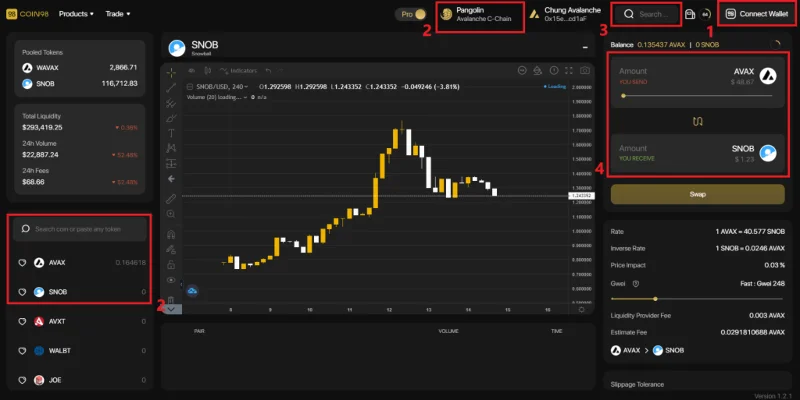Adjust the send amount slider

(x=697, y=95)
